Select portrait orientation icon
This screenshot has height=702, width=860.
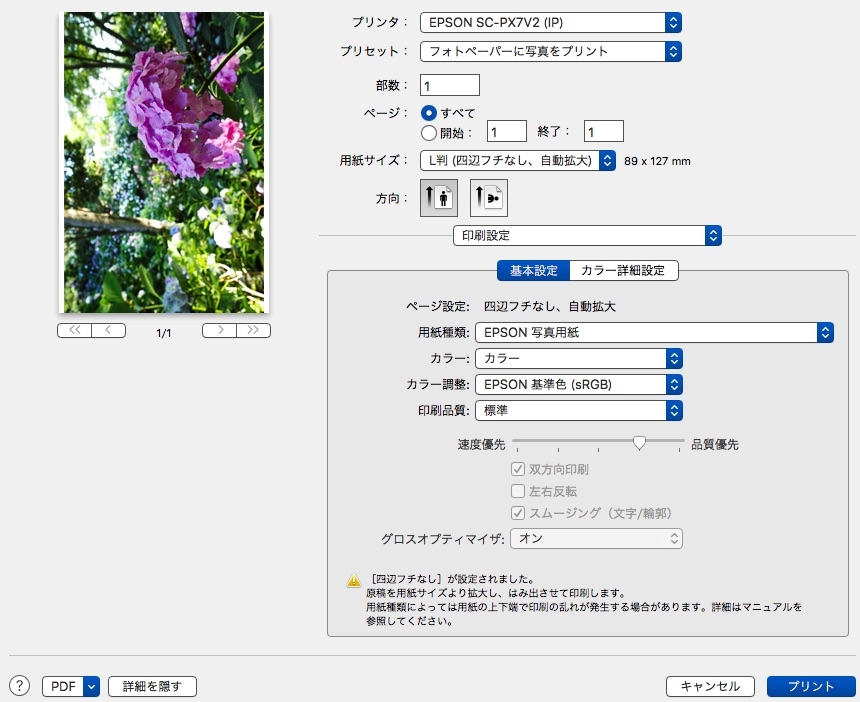(439, 197)
